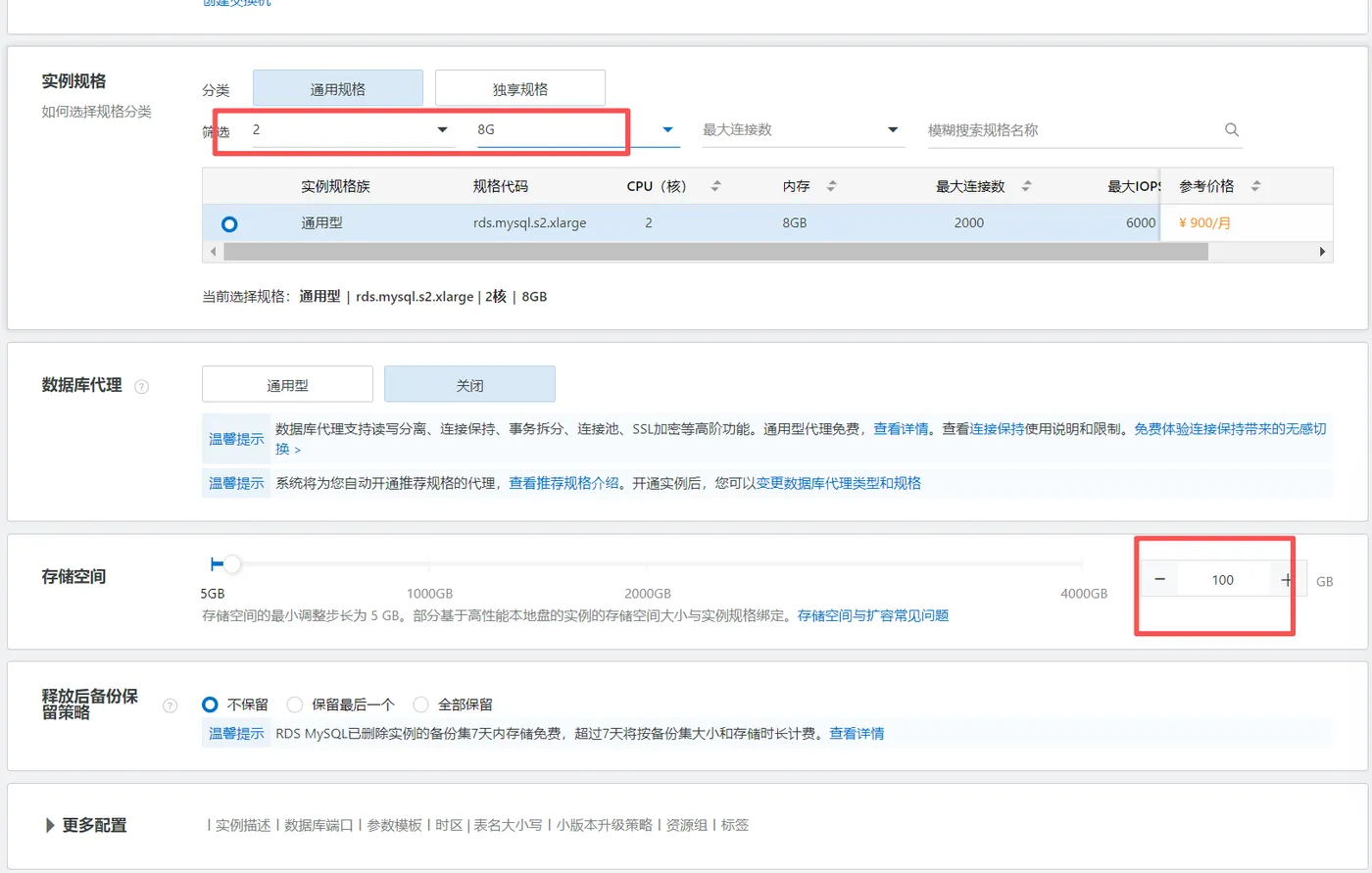Click the 实例规格族 column header

[335, 186]
